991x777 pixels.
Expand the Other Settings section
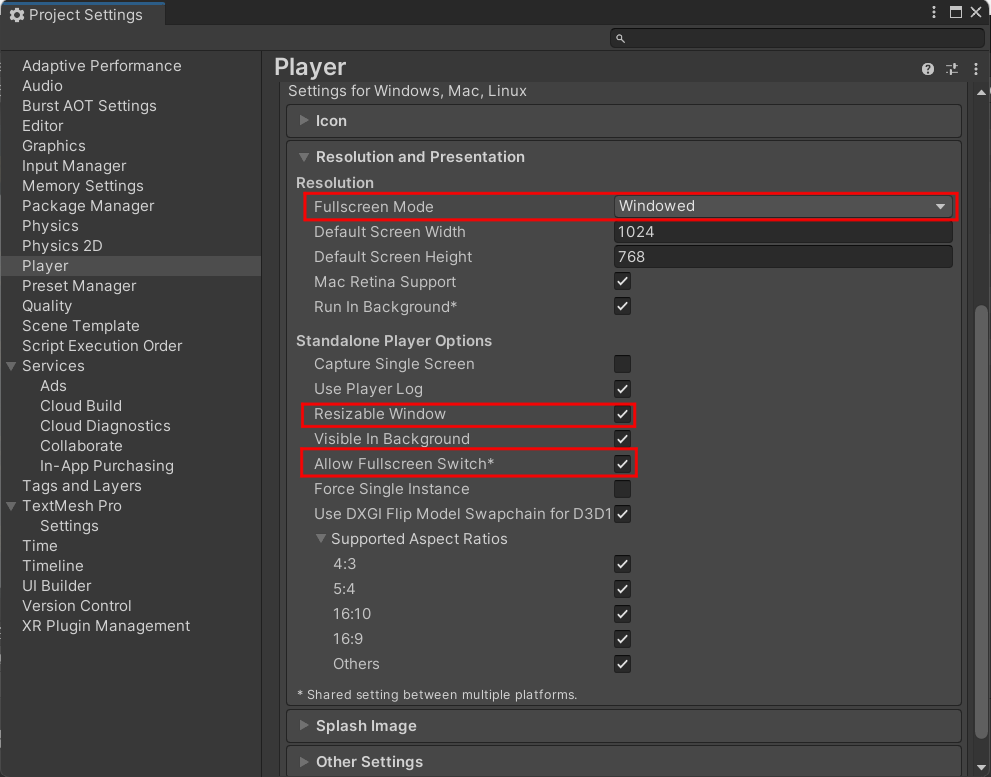pyautogui.click(x=304, y=761)
